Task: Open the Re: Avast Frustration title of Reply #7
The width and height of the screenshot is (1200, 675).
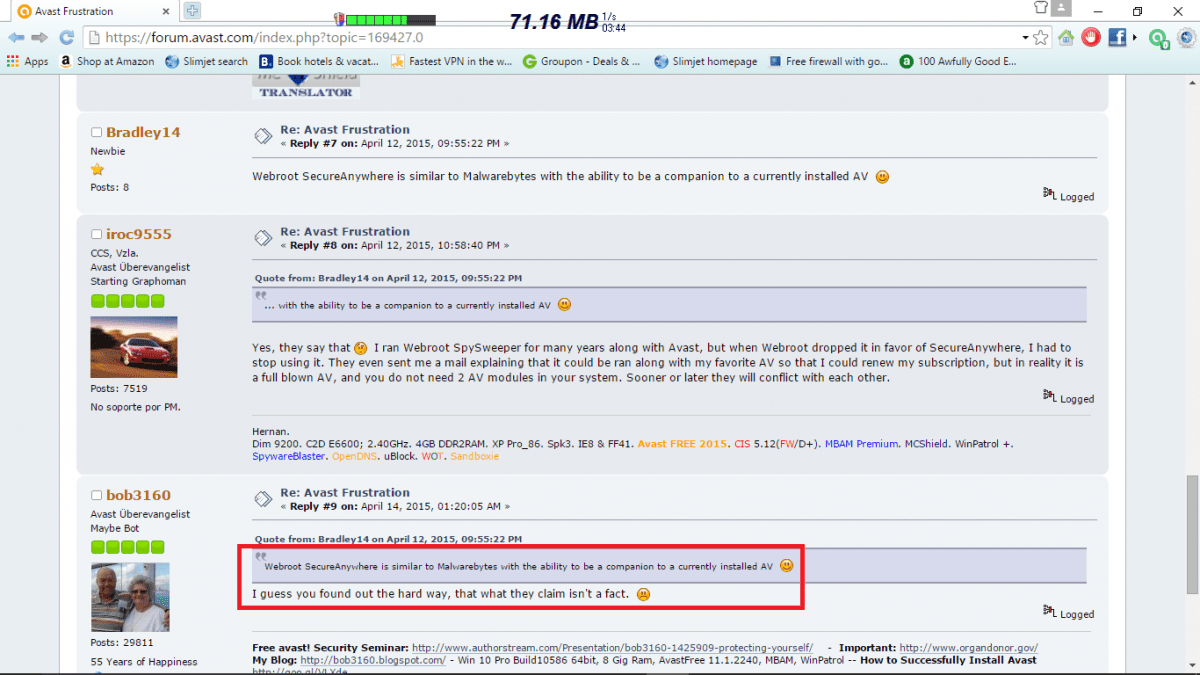Action: point(345,130)
